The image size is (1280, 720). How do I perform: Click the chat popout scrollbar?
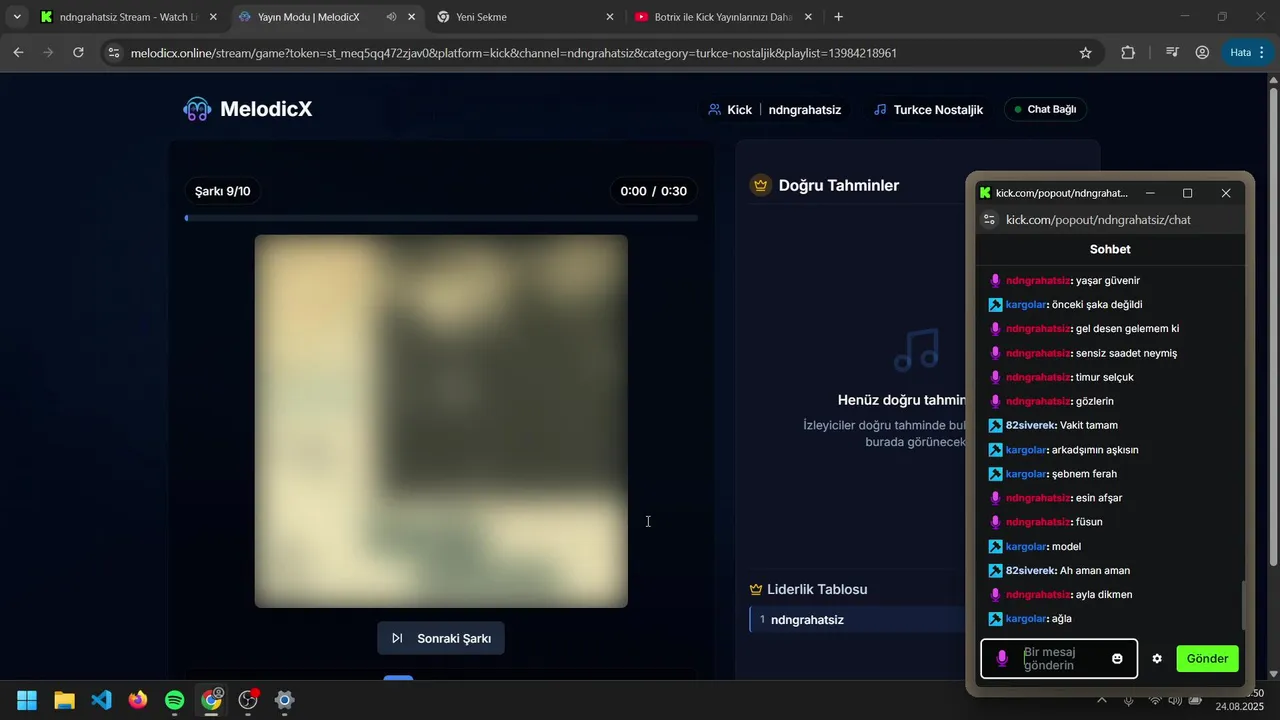[1244, 604]
